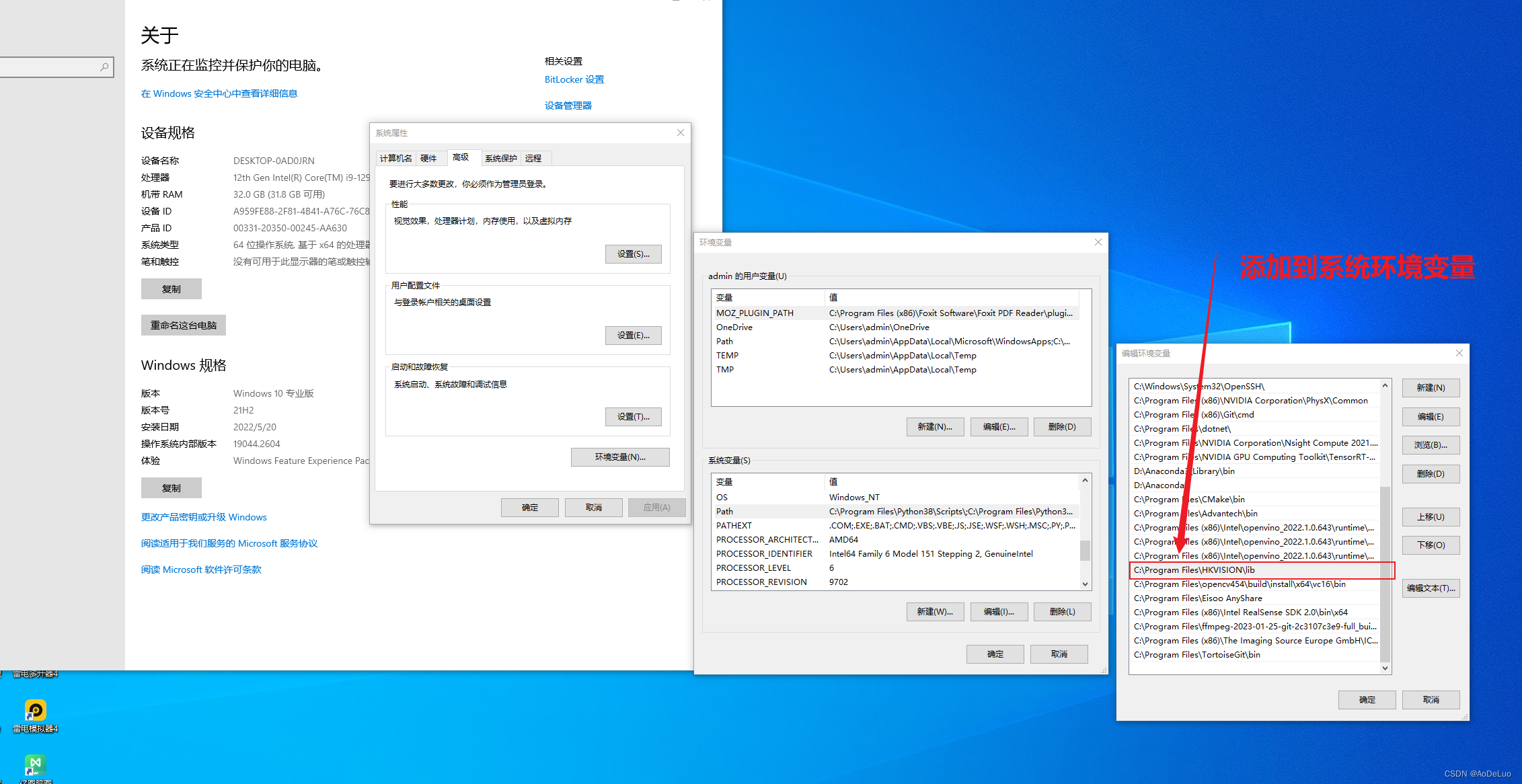Select C:\Program Files\HKVISION\lib entry
Viewport: 1522px width, 784px height.
point(1255,570)
